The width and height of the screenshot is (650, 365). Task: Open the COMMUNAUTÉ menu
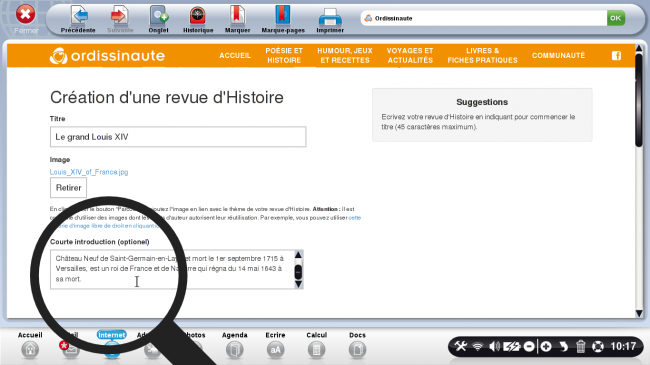558,56
